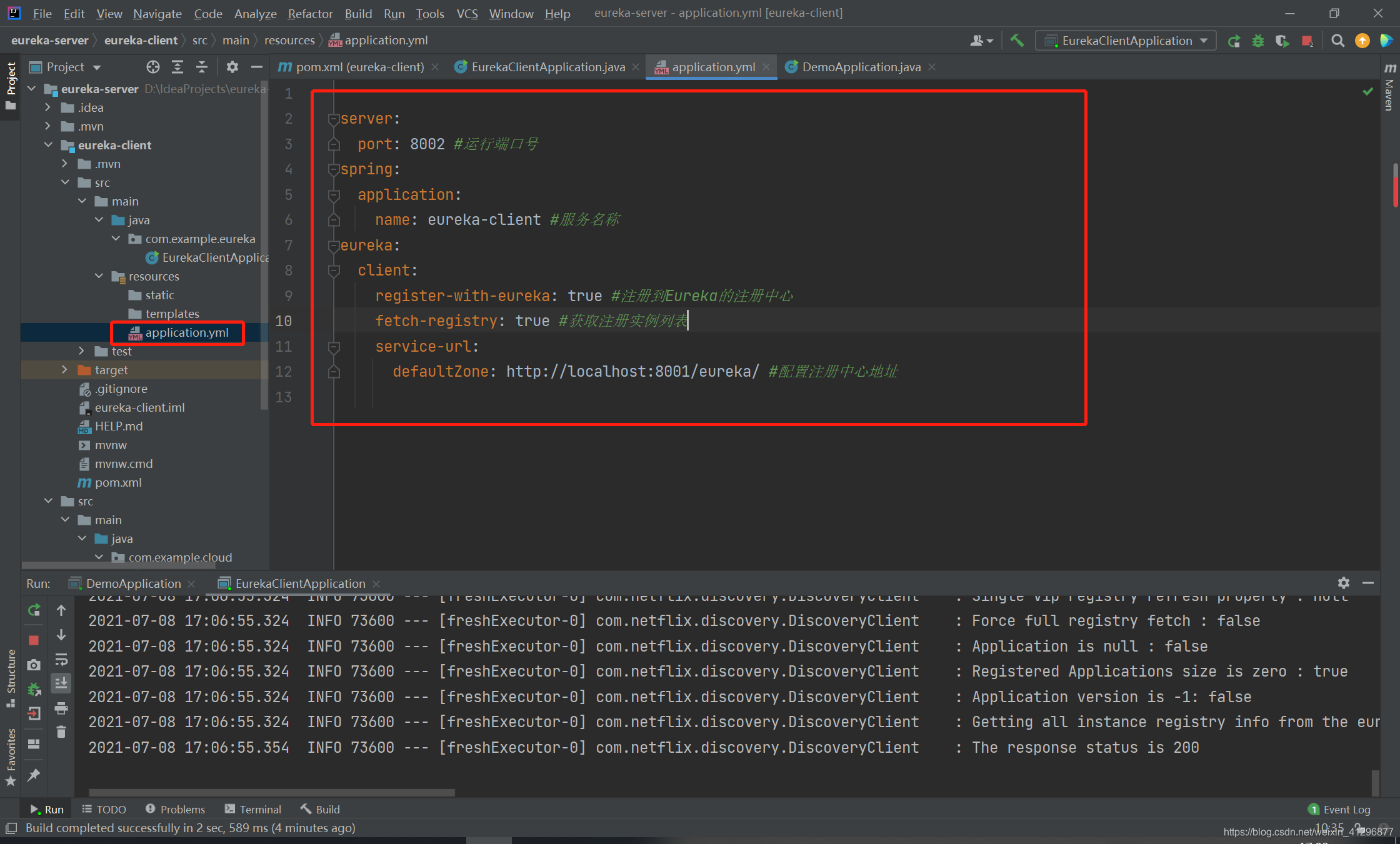Screen dimensions: 1400x844
Task: Open the Build tool window
Action: click(320, 809)
